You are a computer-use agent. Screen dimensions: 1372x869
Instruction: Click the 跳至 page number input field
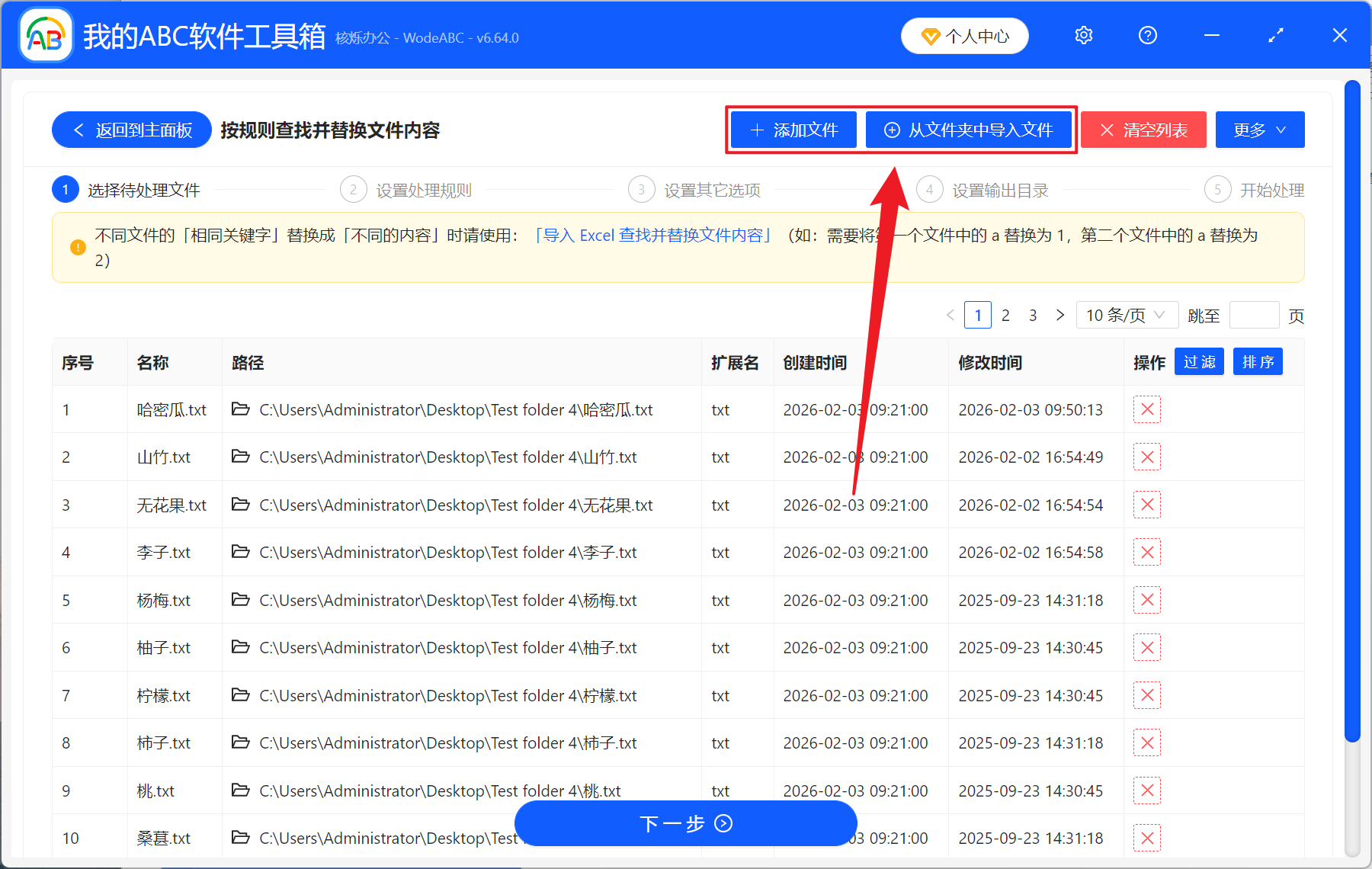point(1254,315)
